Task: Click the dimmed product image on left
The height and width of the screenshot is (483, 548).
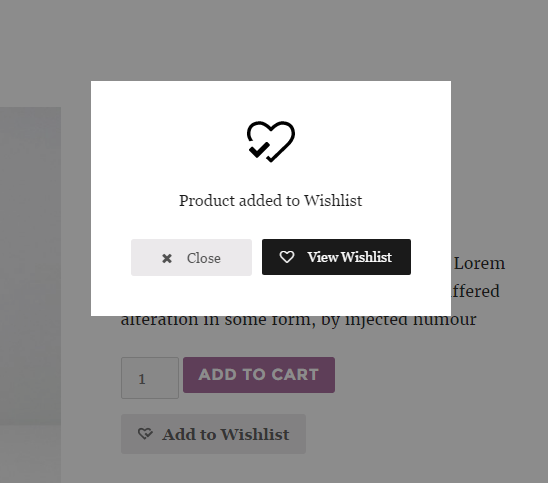Action: click(x=30, y=266)
